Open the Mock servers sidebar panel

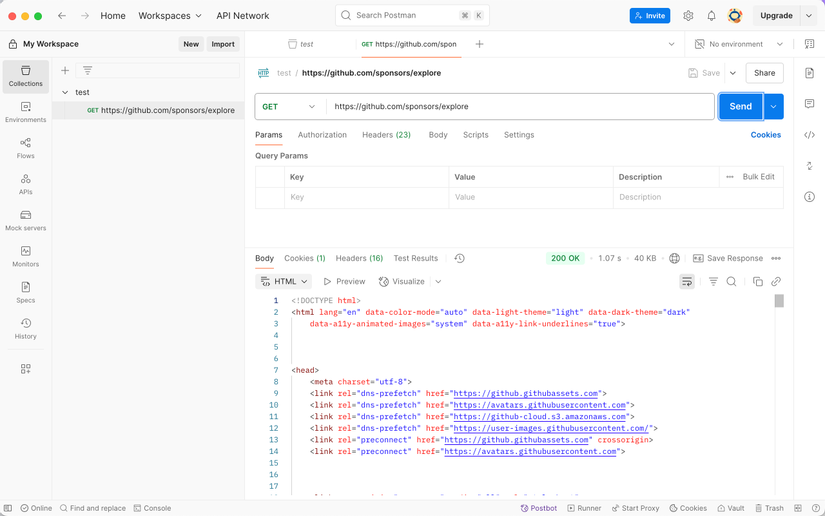pyautogui.click(x=25, y=221)
